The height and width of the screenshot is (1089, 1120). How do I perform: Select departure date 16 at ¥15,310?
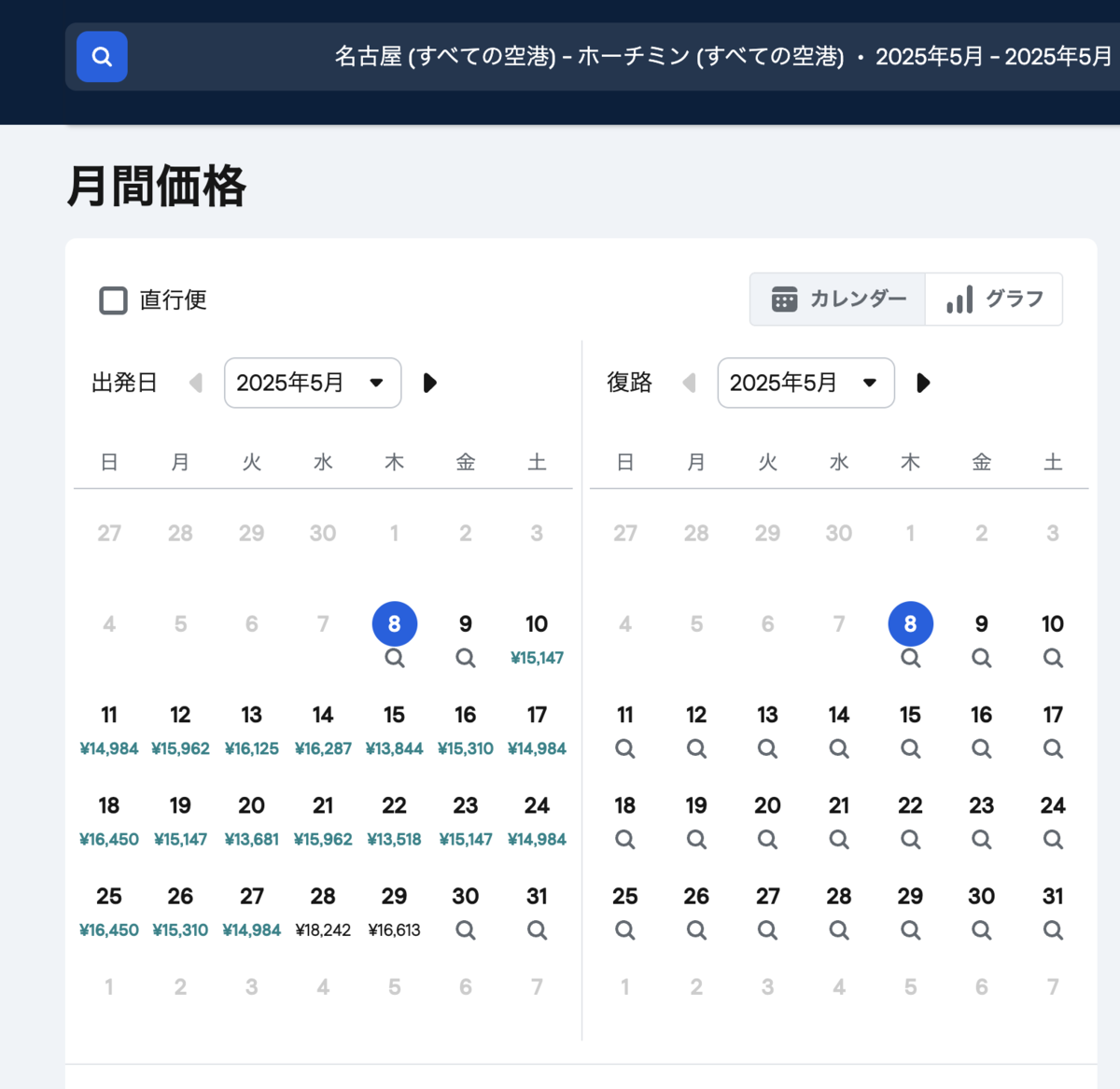[x=466, y=730]
